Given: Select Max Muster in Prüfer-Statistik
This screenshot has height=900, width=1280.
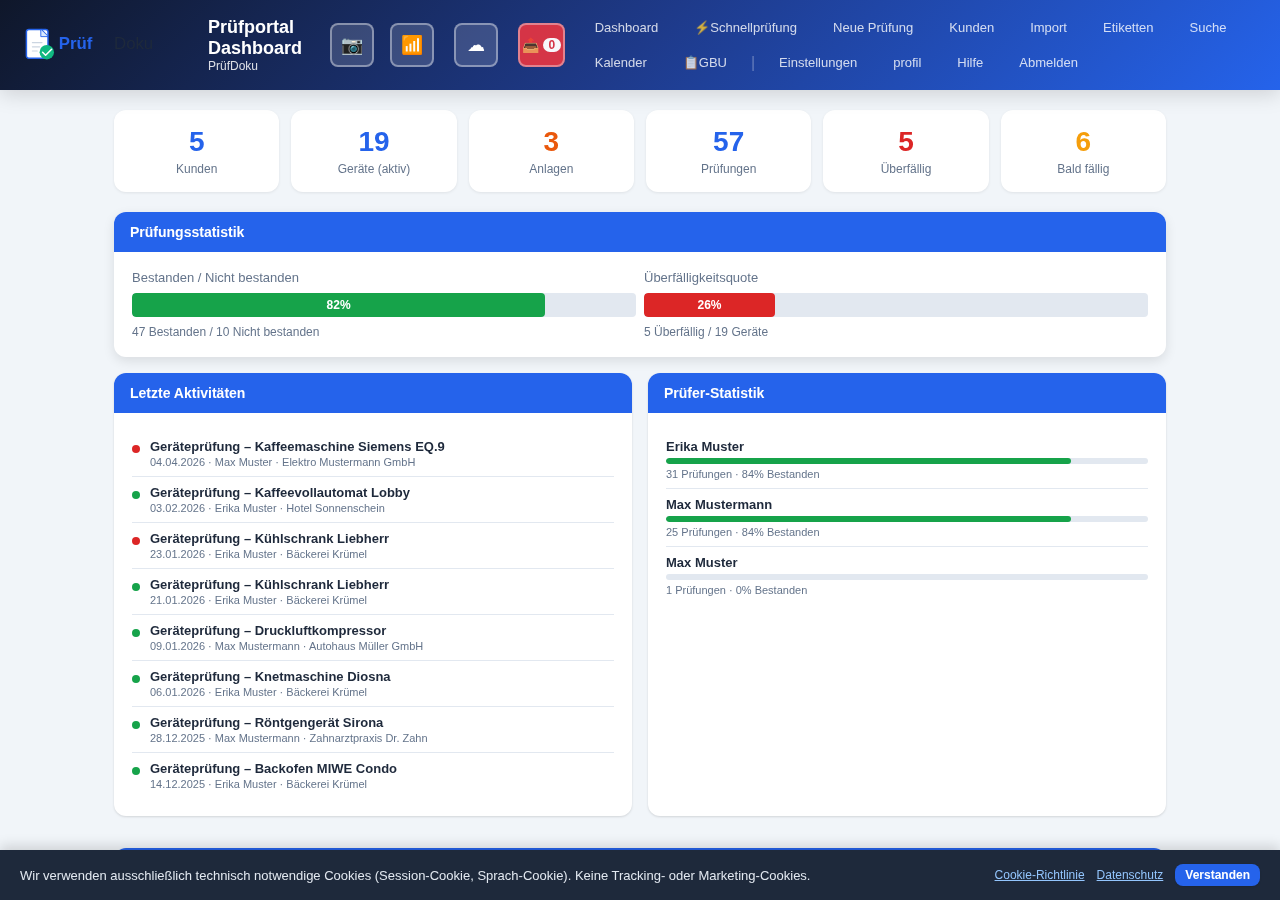Looking at the screenshot, I should coord(702,563).
